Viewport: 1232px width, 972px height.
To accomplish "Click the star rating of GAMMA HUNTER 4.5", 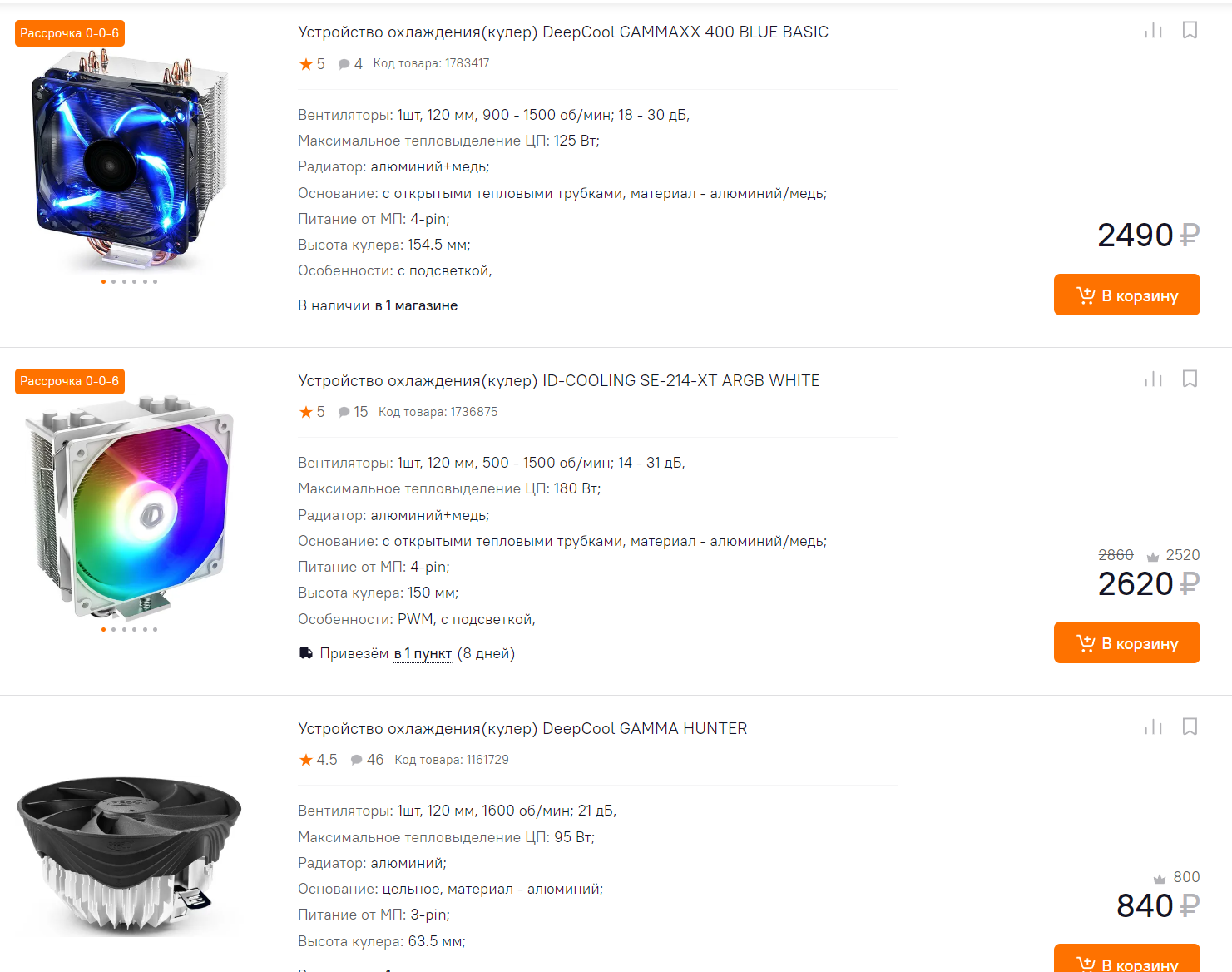I will click(318, 760).
